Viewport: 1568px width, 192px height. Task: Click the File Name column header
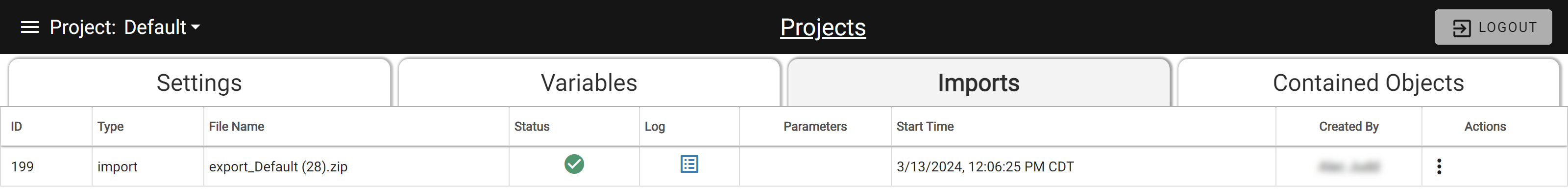(236, 126)
